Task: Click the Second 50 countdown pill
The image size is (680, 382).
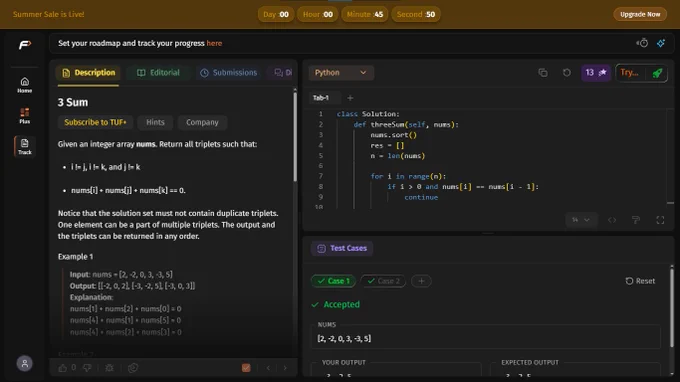Action: point(416,14)
